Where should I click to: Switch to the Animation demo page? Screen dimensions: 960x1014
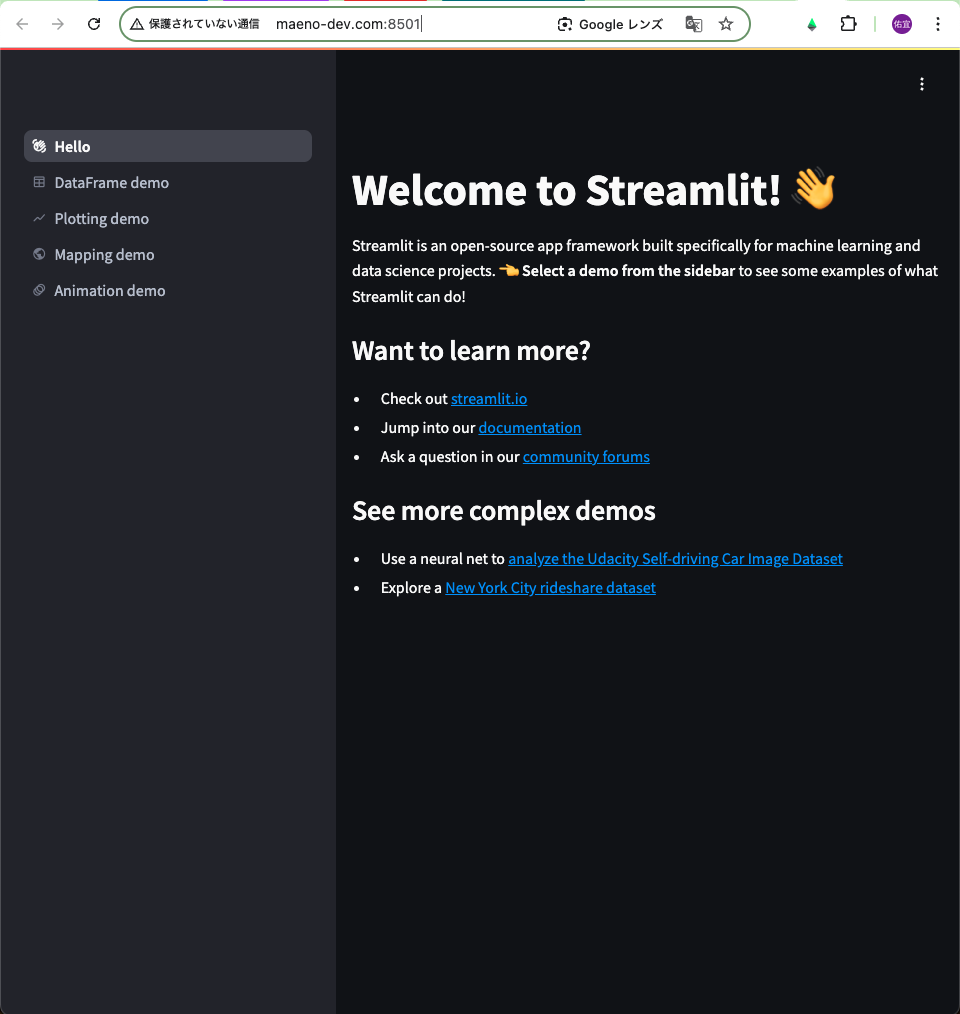tap(109, 290)
